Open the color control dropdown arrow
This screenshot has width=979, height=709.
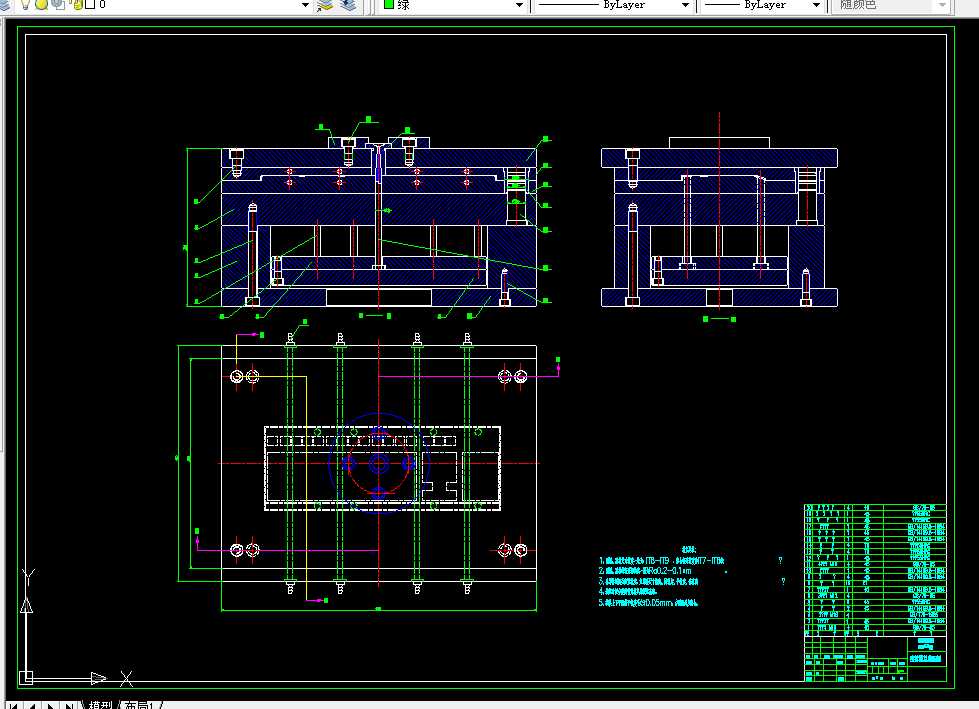(519, 5)
